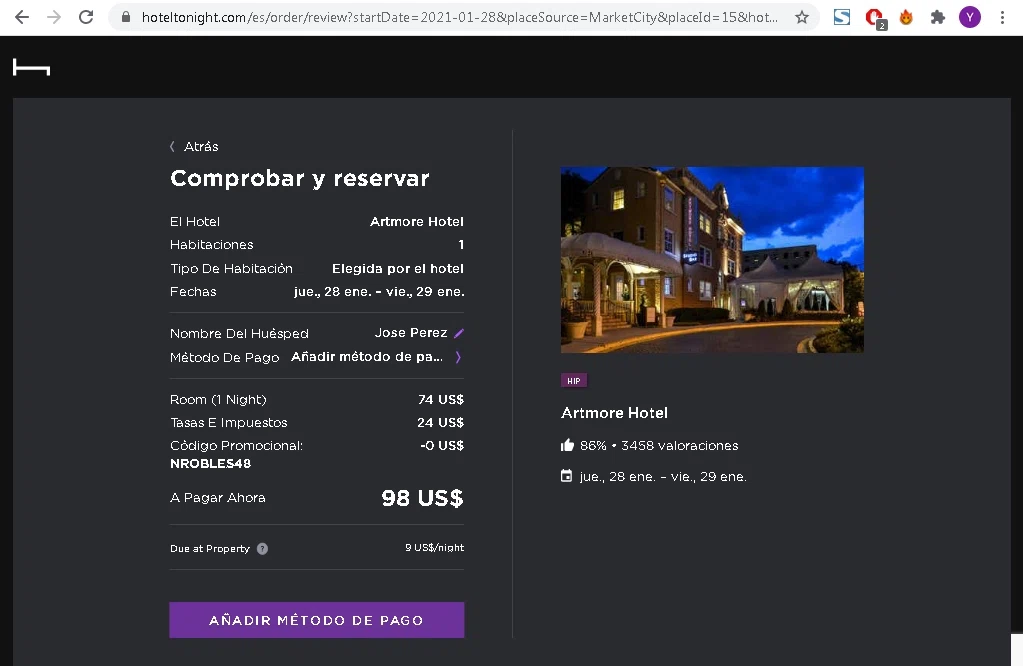Open the flame extension icon

tap(906, 17)
